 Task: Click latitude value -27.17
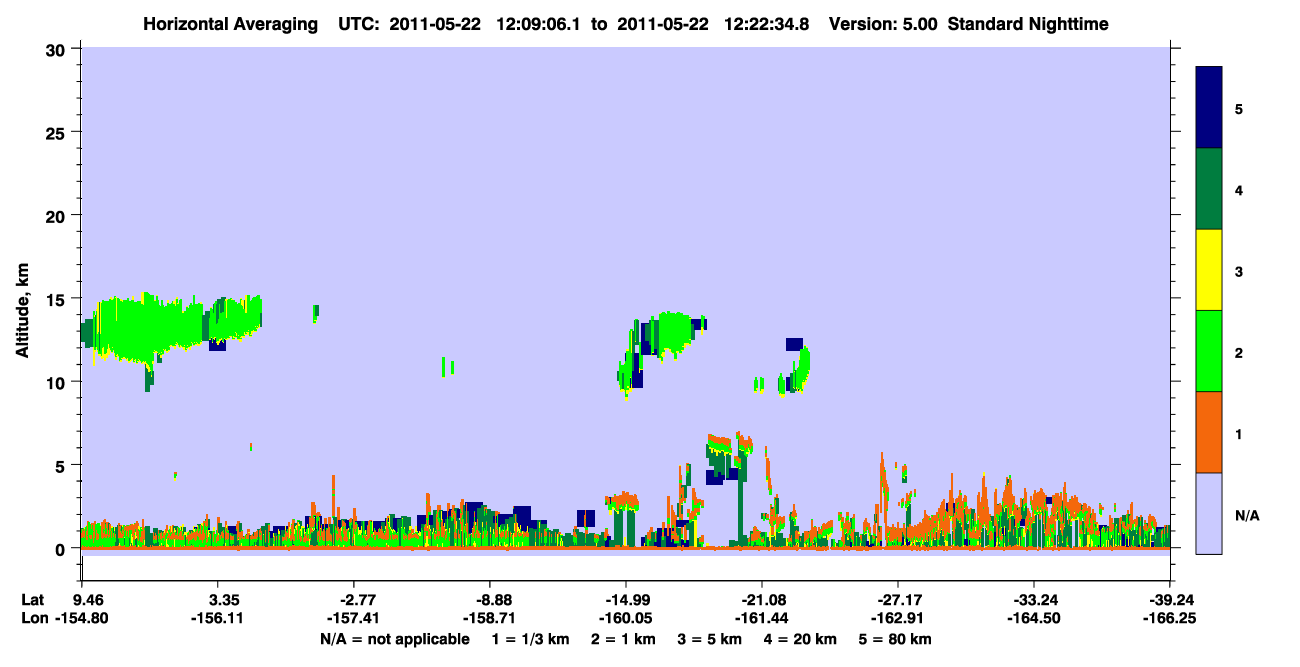pos(898,600)
